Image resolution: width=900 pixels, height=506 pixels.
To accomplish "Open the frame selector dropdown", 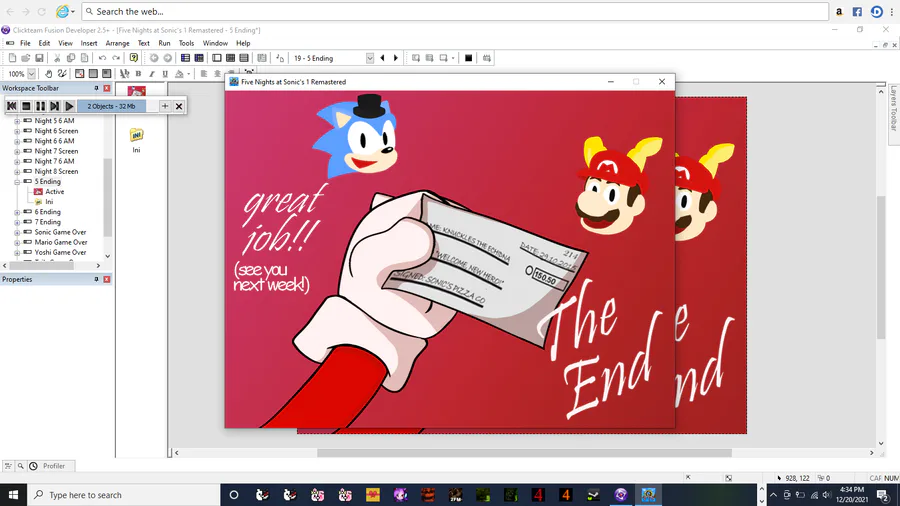I will 370,58.
